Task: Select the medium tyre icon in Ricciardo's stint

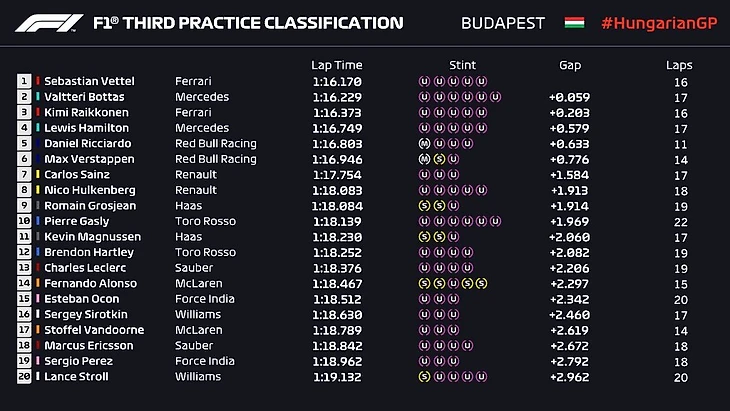Action: click(x=424, y=143)
